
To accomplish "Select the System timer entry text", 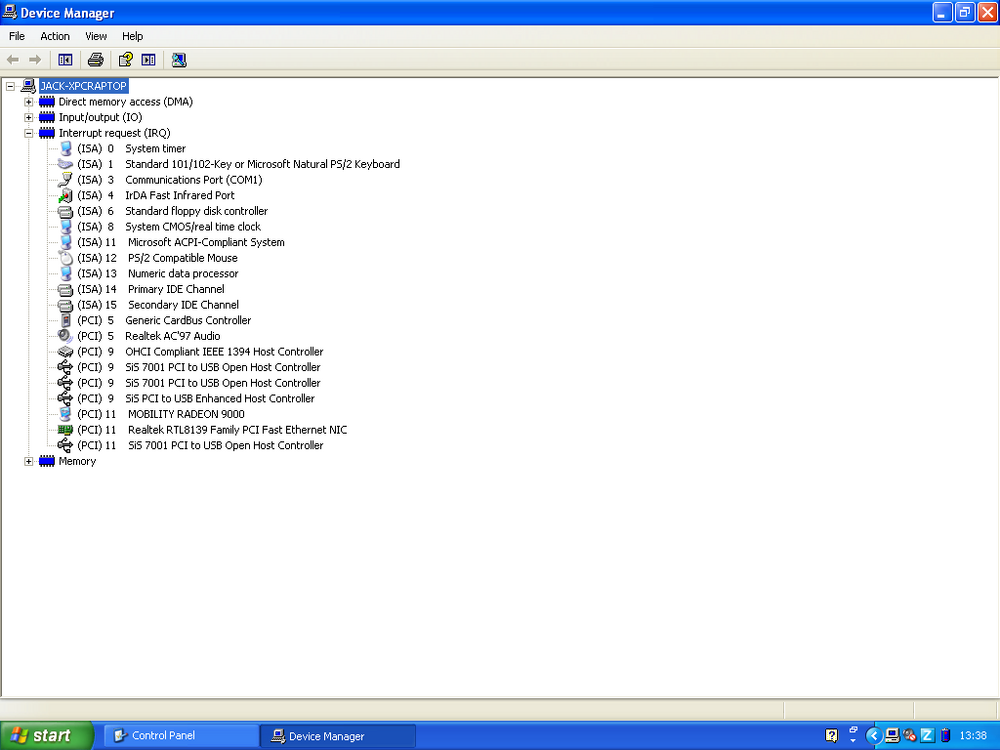I will [x=156, y=149].
